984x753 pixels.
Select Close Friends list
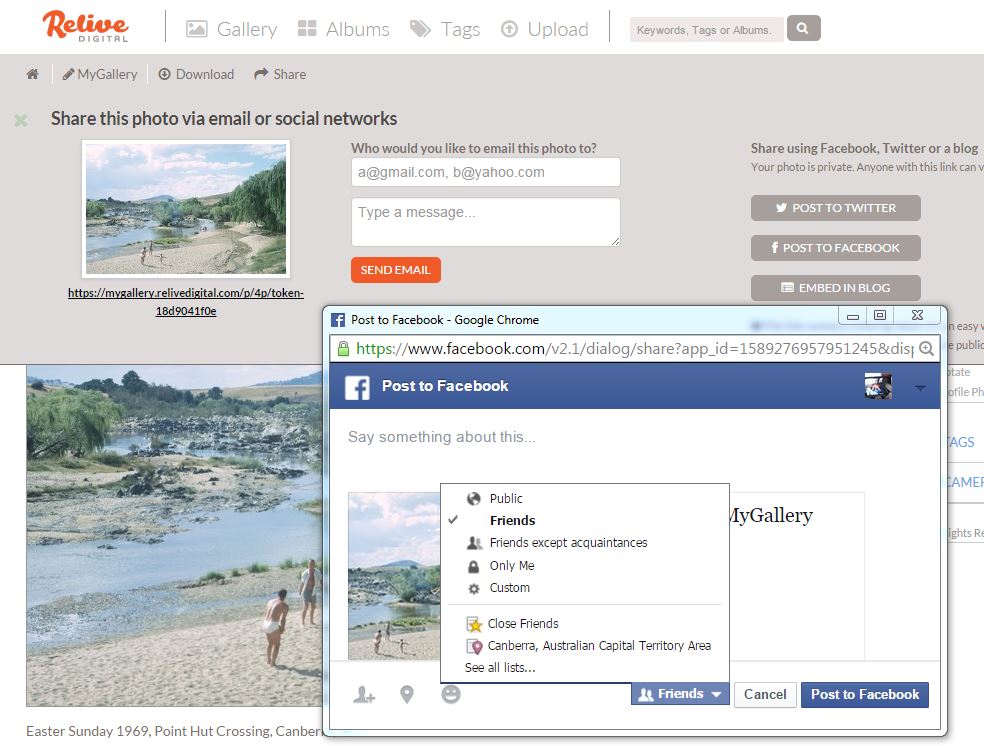523,623
